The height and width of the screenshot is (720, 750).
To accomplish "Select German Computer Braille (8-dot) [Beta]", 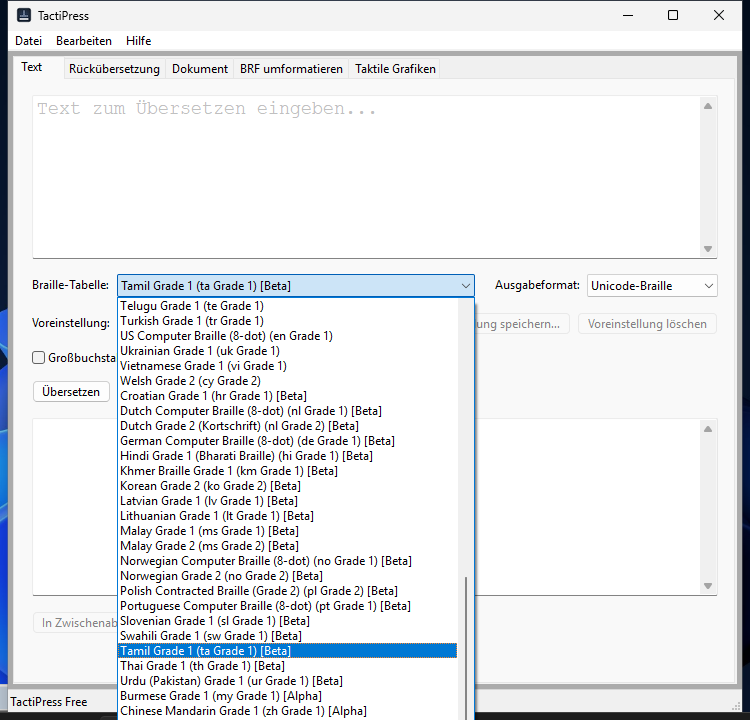I will pyautogui.click(x=287, y=441).
